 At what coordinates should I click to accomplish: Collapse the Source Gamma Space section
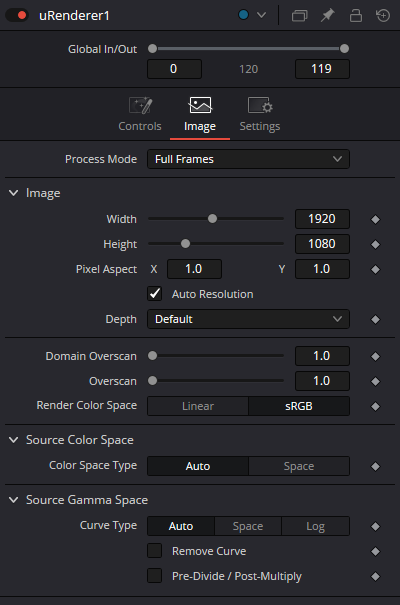tap(14, 500)
